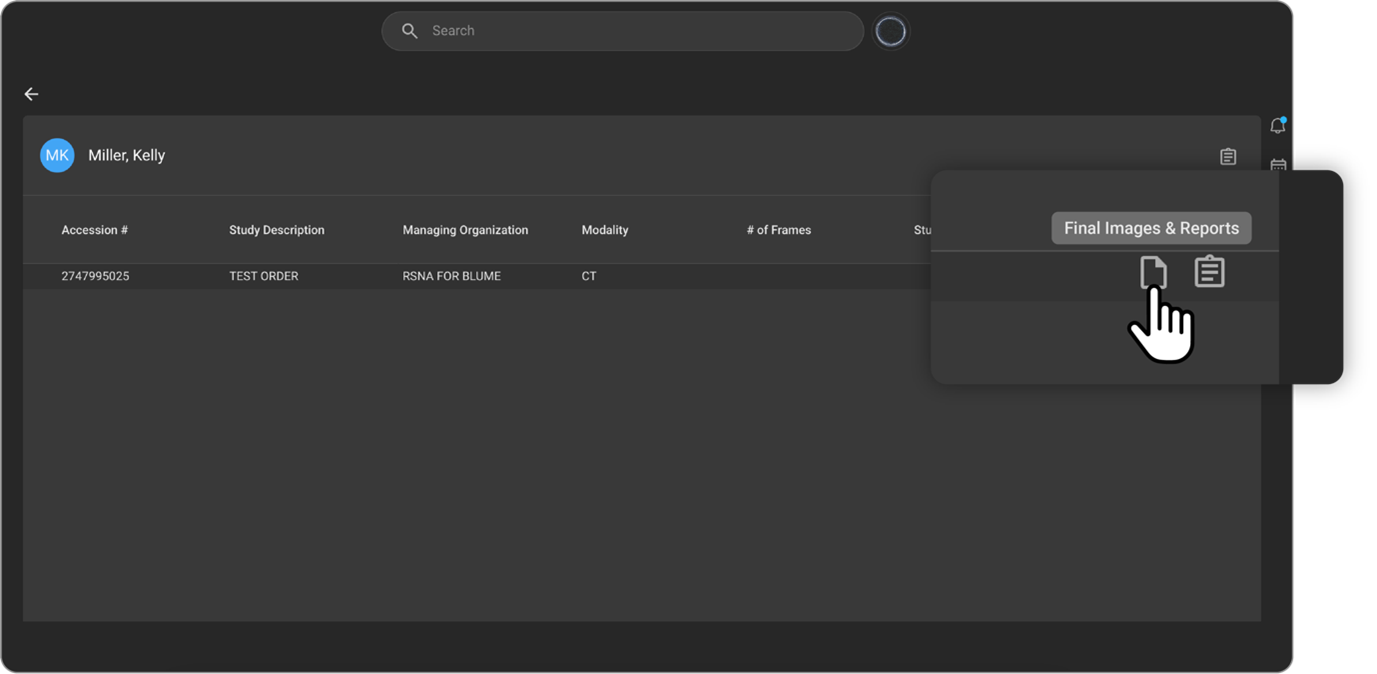Click the # of Frames column header
Image resolution: width=1377 pixels, height=674 pixels.
point(778,230)
